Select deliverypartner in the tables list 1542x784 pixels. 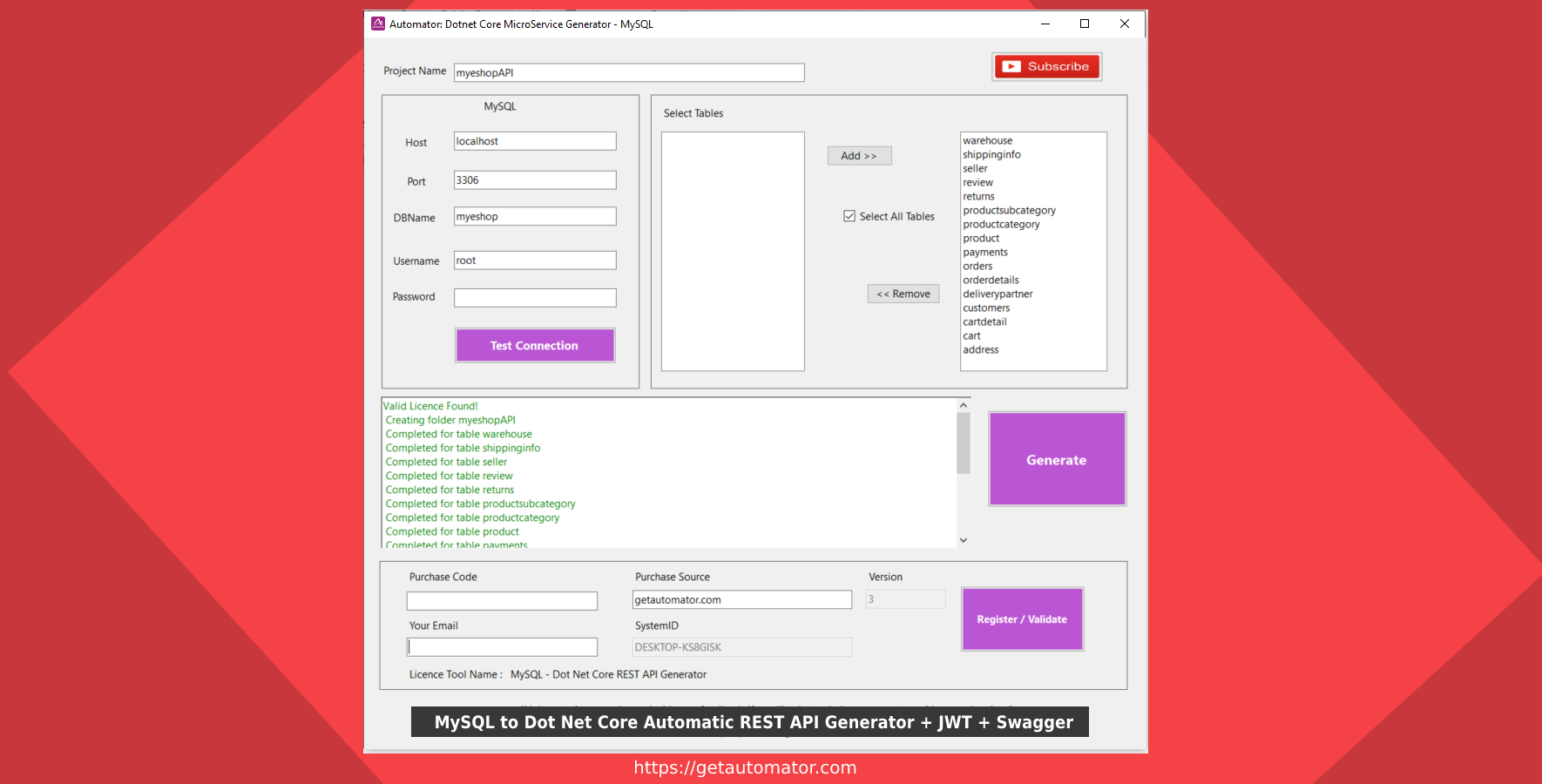pyautogui.click(x=998, y=294)
